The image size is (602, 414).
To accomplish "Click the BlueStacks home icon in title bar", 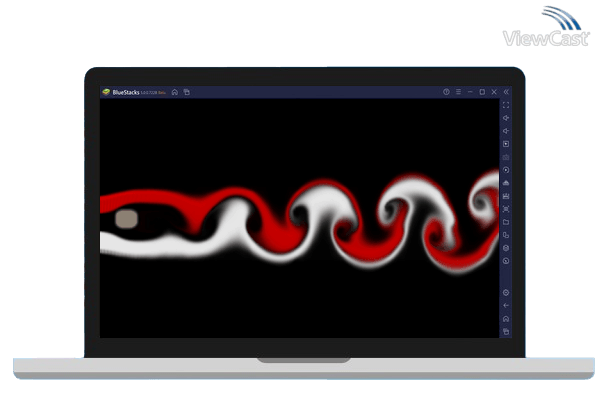I will point(175,92).
